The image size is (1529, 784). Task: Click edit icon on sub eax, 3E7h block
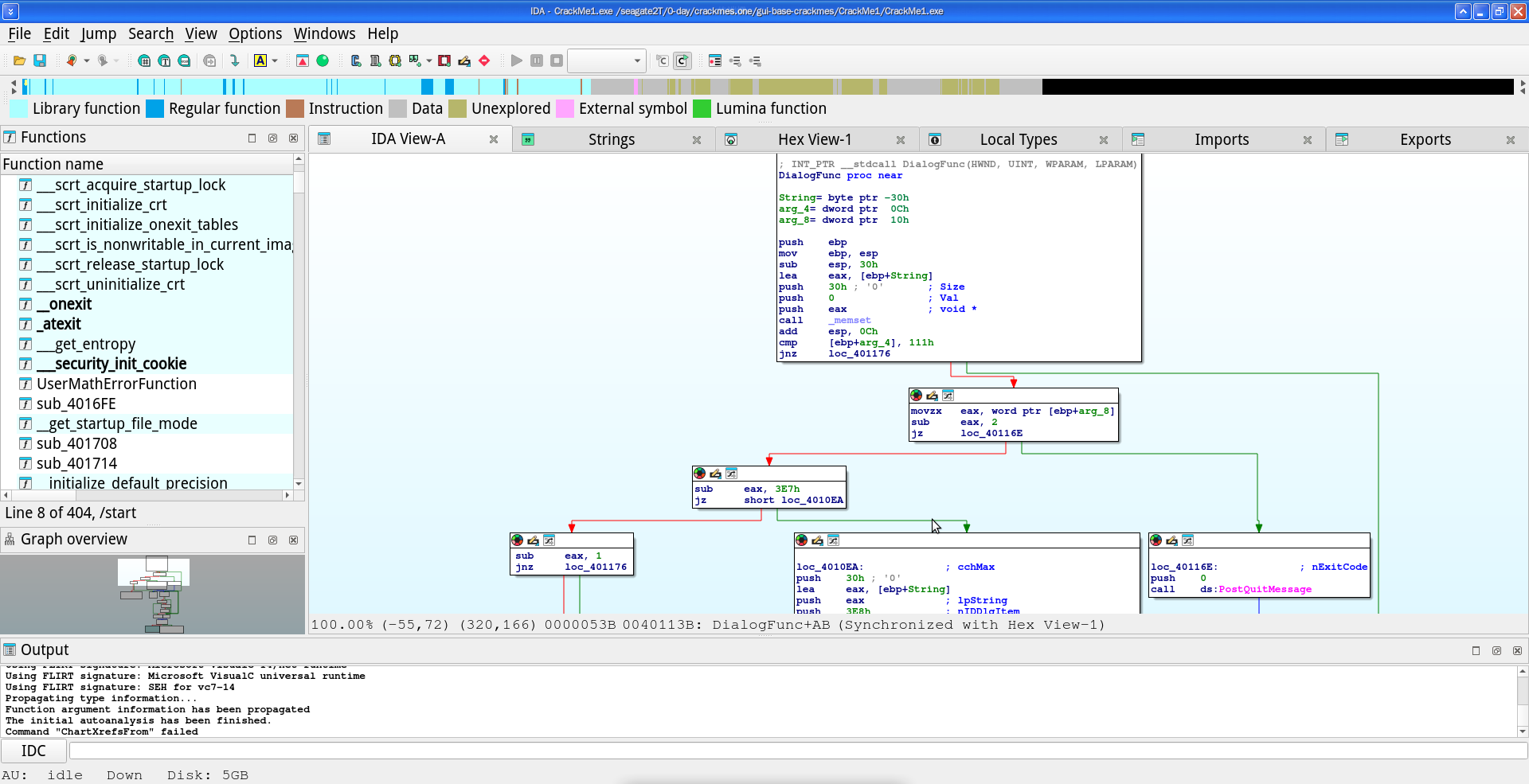[715, 474]
